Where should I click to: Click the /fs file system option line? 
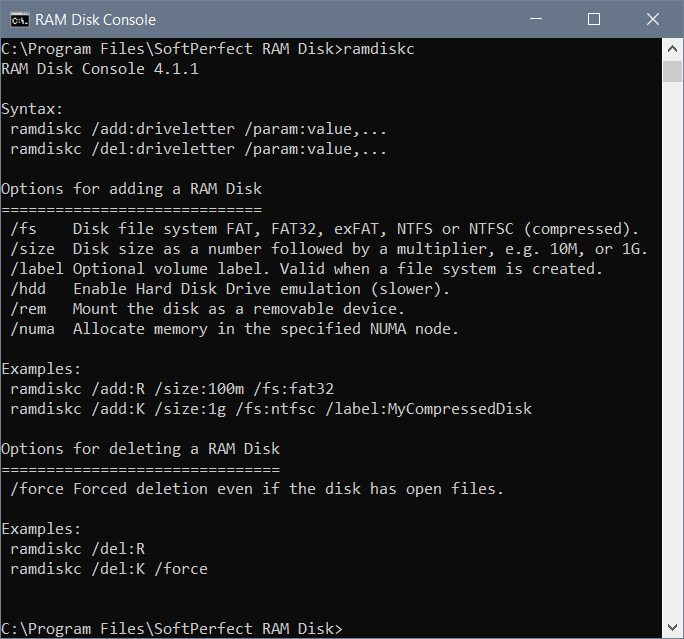pos(325,229)
